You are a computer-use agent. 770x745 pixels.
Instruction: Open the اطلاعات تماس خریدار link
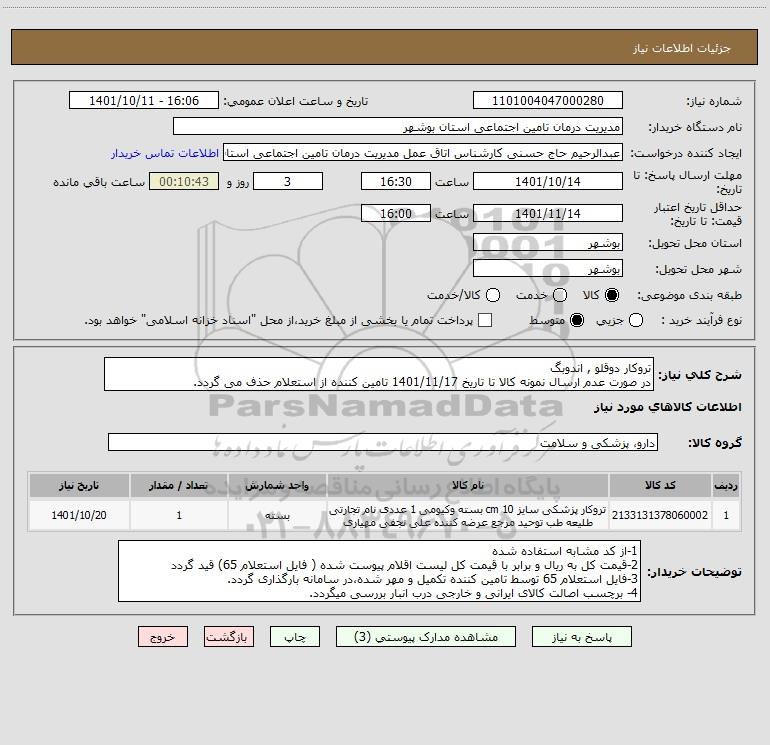pyautogui.click(x=165, y=153)
